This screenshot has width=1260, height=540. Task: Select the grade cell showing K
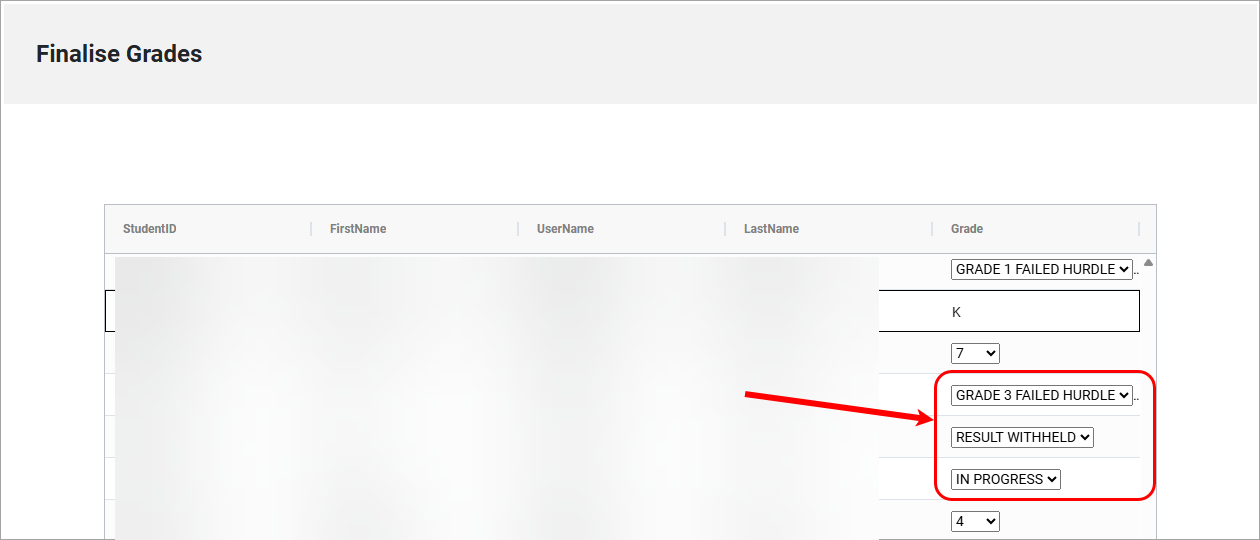click(x=1036, y=312)
